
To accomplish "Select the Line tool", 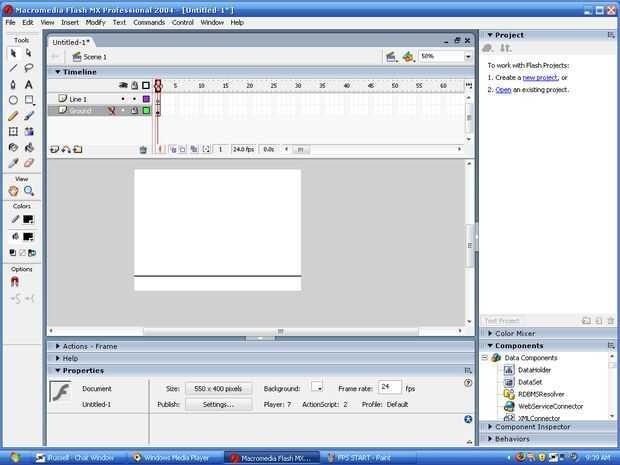I will coord(13,68).
